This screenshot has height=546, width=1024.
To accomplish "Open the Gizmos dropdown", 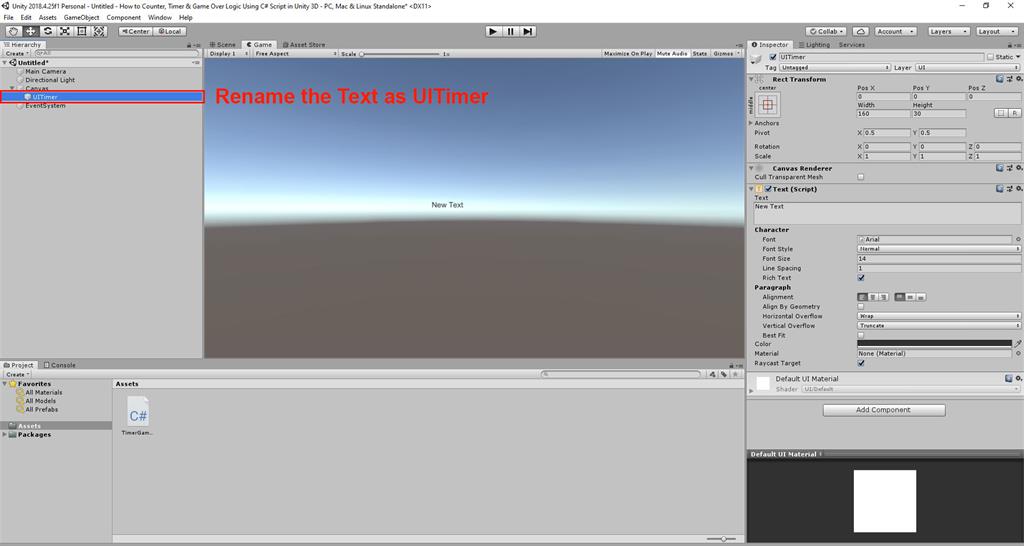I will [x=725, y=54].
